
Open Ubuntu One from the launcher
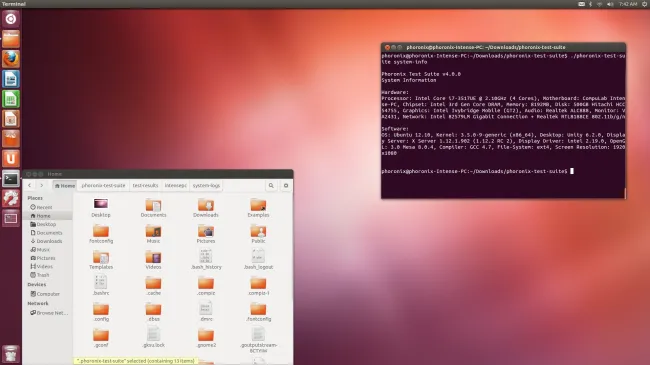pos(11,158)
